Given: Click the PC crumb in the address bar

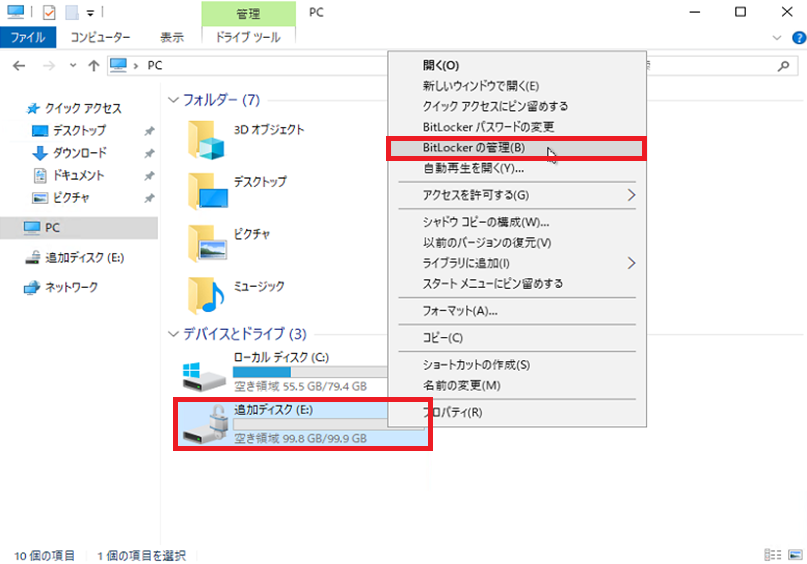Looking at the screenshot, I should (x=155, y=65).
